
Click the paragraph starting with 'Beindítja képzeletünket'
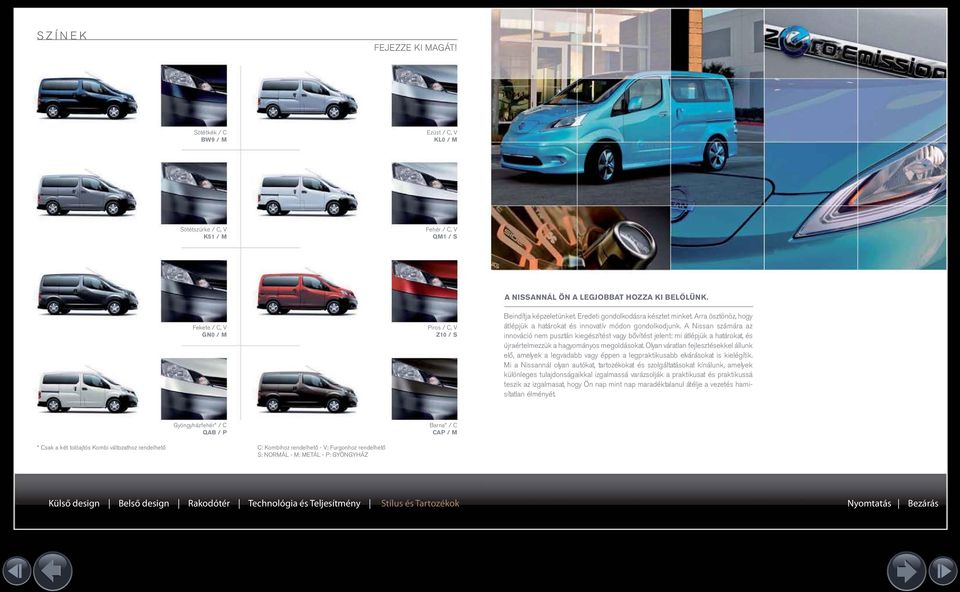point(628,355)
